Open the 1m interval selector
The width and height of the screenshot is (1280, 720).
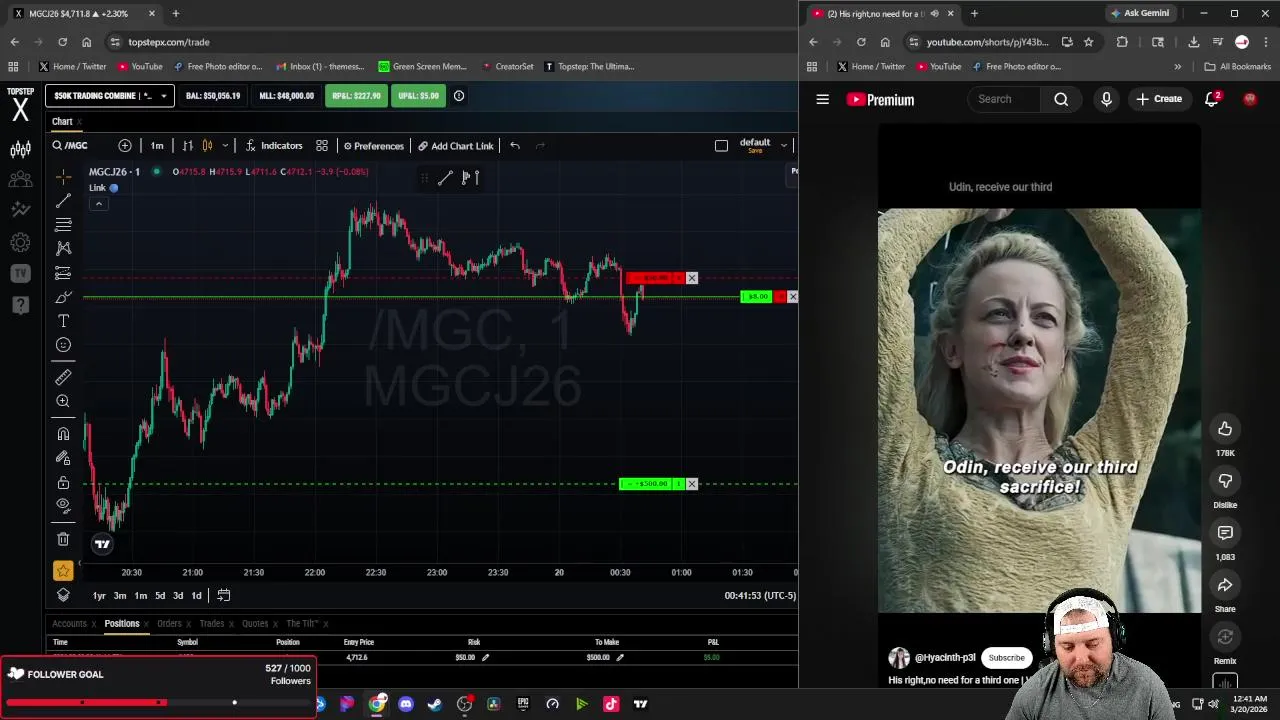click(157, 146)
